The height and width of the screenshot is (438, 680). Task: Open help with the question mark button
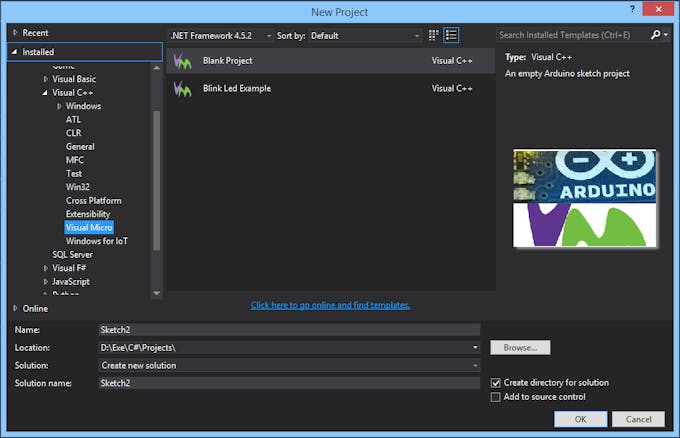[x=633, y=11]
